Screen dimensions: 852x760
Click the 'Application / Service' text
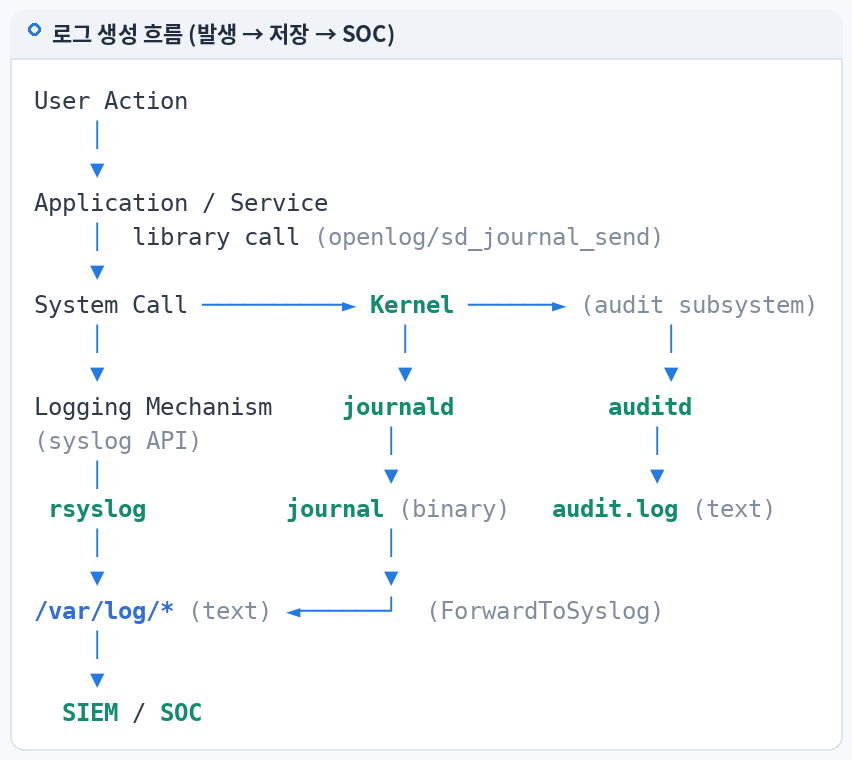click(x=181, y=203)
